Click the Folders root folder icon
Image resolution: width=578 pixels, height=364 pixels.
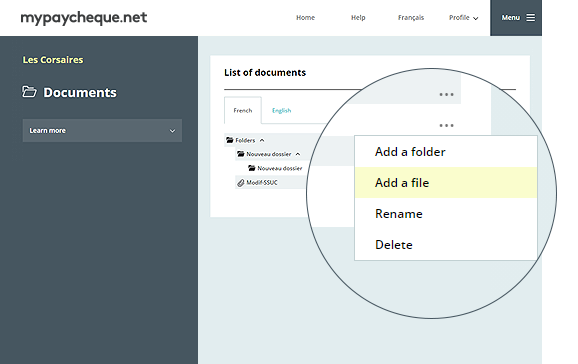point(230,140)
